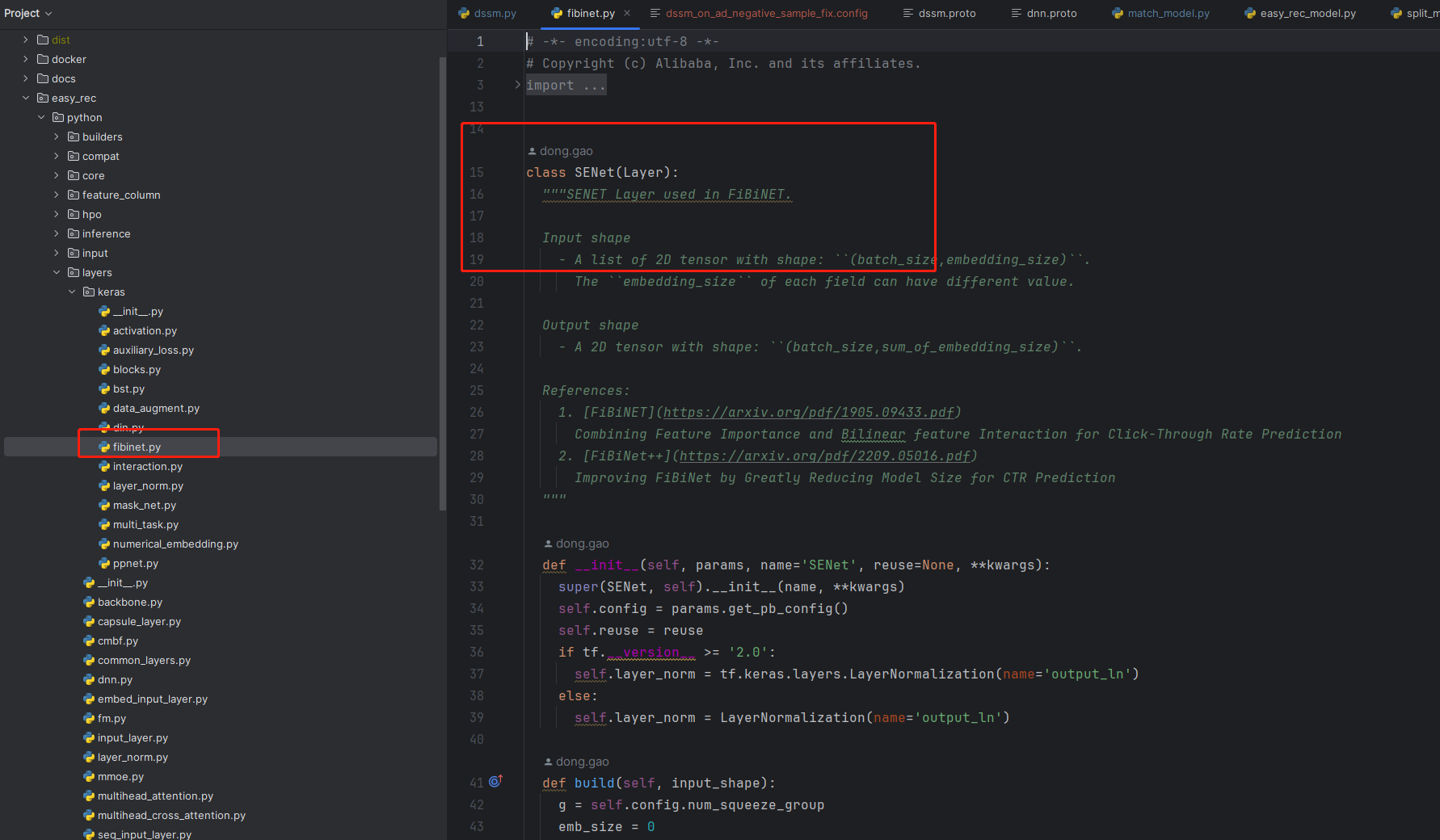Click the cmbf.py Python file icon
1440x840 pixels.
pyautogui.click(x=89, y=640)
